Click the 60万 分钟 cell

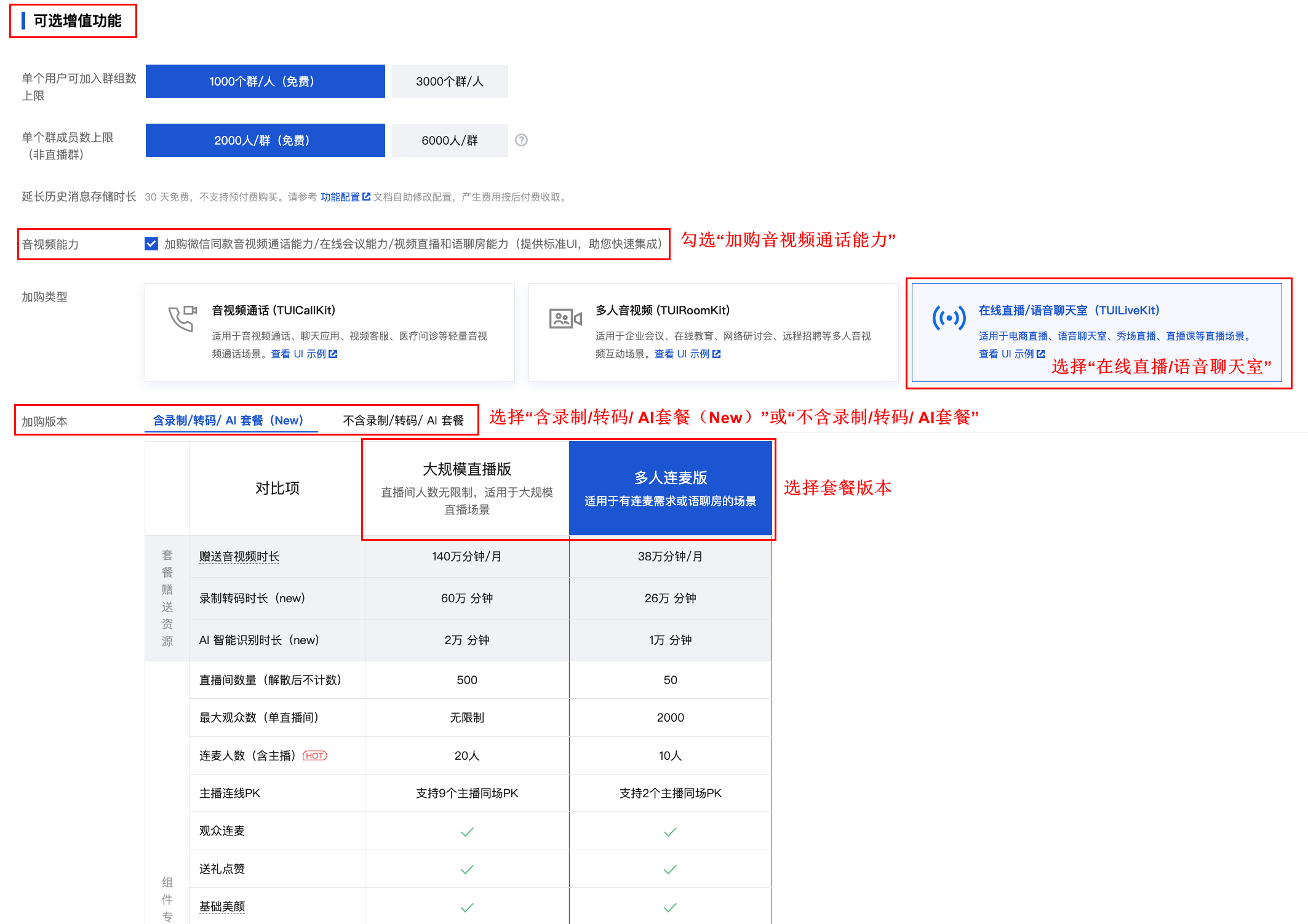467,599
